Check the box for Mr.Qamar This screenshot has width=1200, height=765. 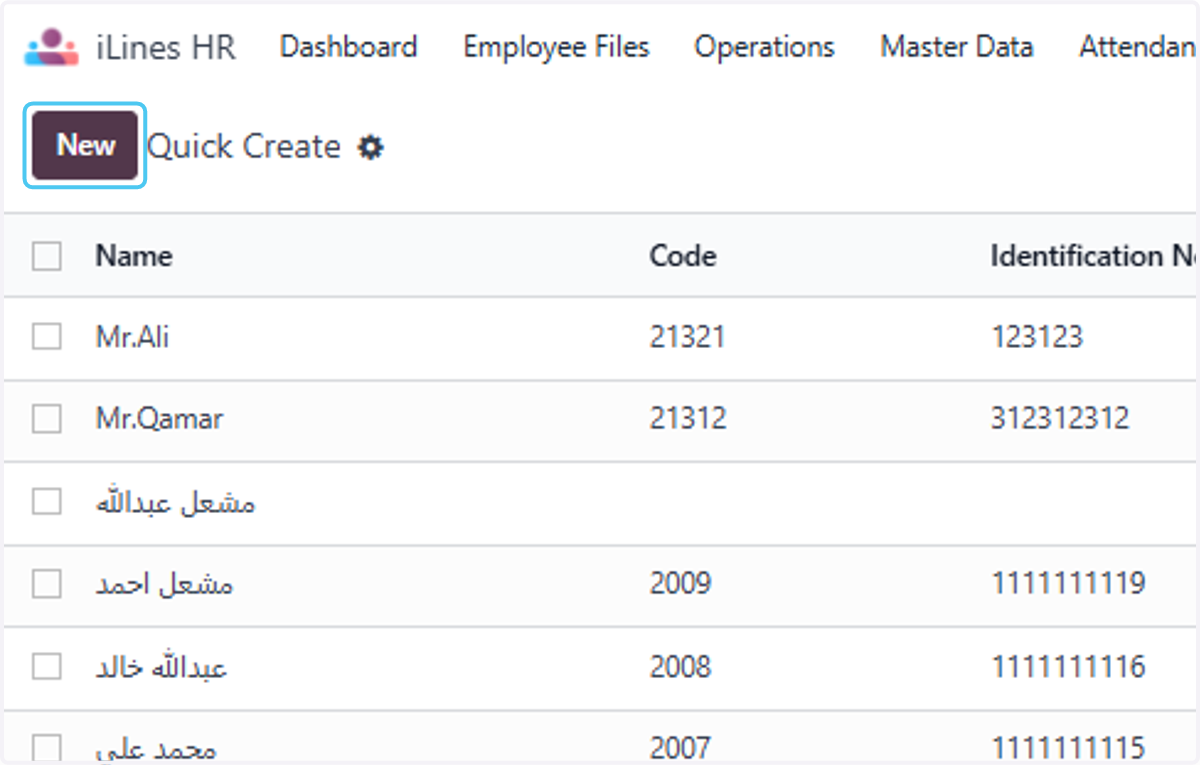pos(47,419)
